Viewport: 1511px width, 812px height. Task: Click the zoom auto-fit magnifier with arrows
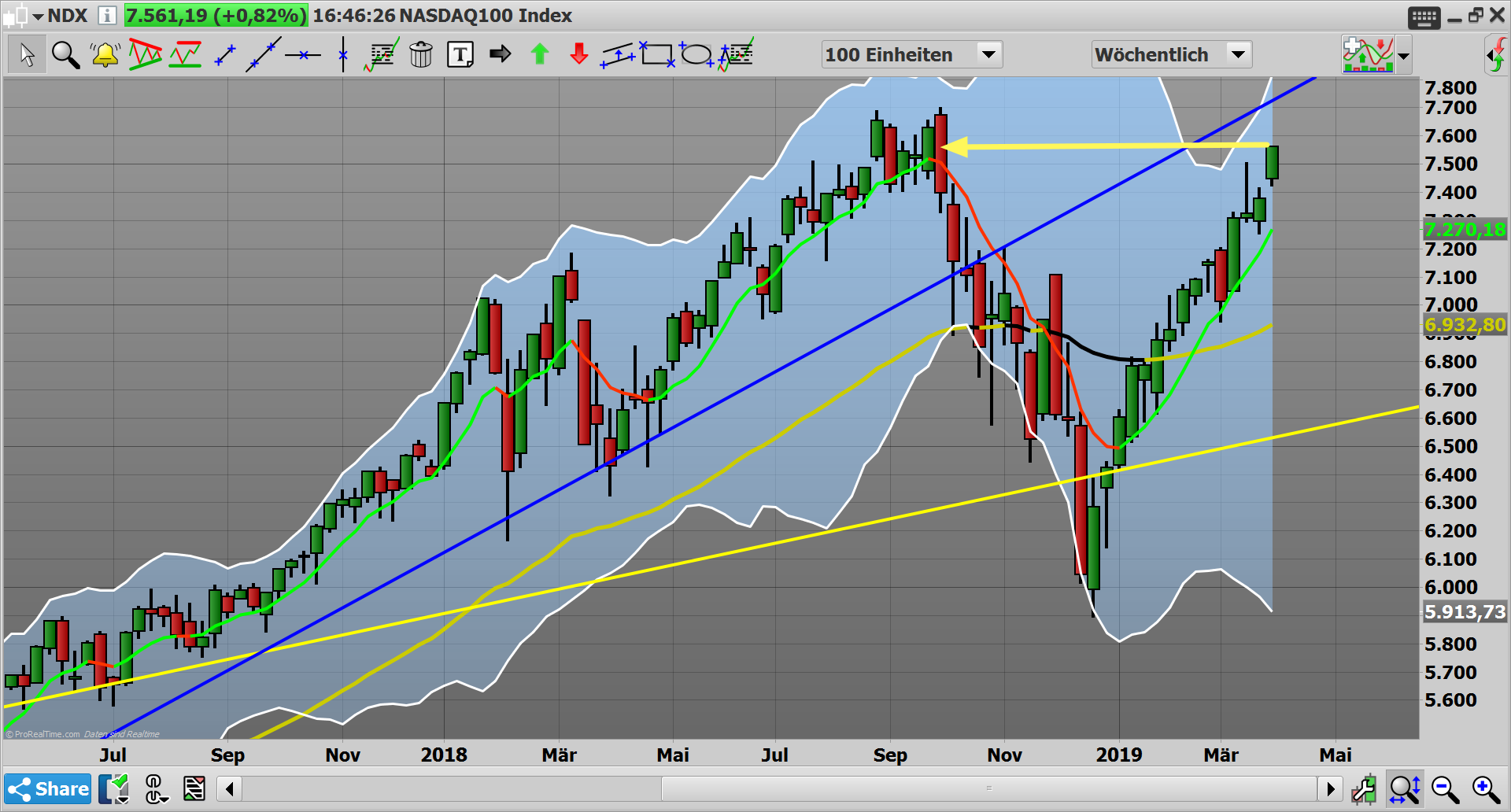point(1405,788)
